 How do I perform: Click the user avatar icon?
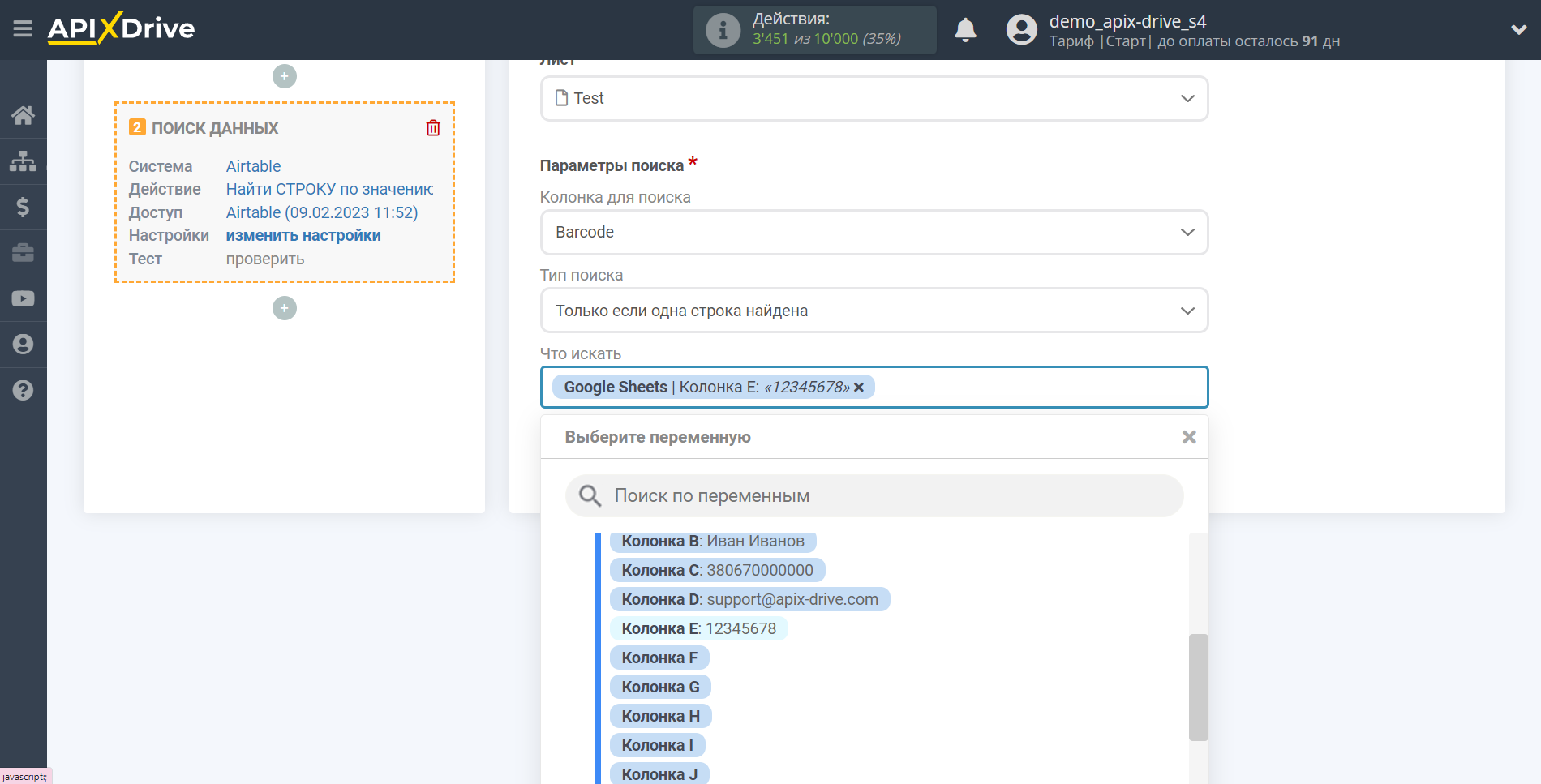(1021, 30)
